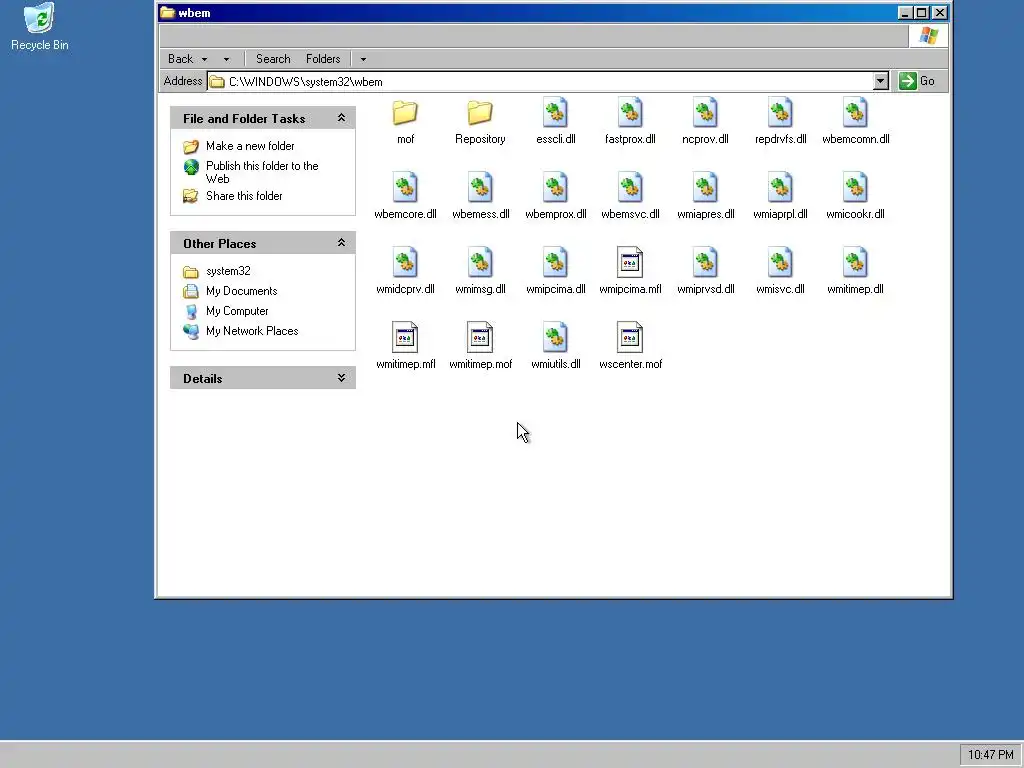Expand the Details panel
This screenshot has height=768, width=1024.
341,377
